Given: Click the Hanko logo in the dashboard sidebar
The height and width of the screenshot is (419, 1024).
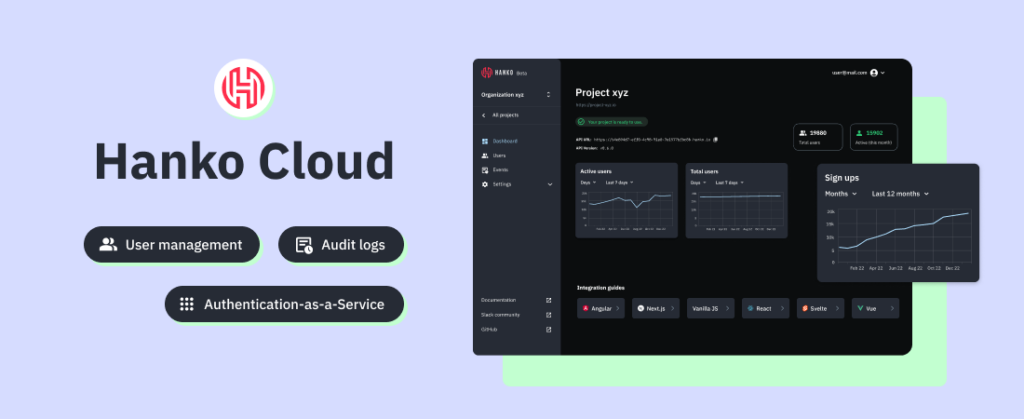Looking at the screenshot, I should coord(497,72).
